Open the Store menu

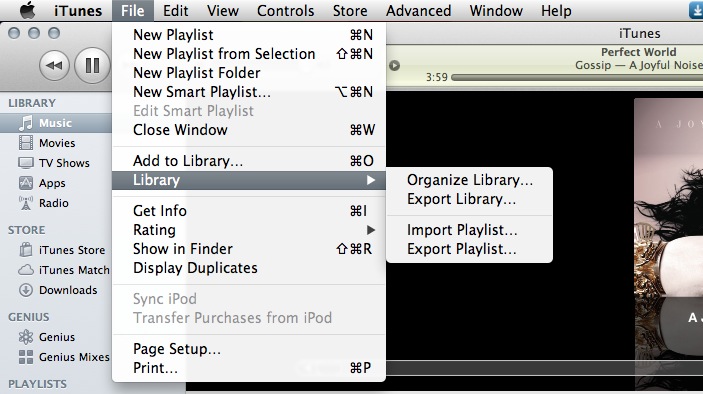[x=350, y=10]
